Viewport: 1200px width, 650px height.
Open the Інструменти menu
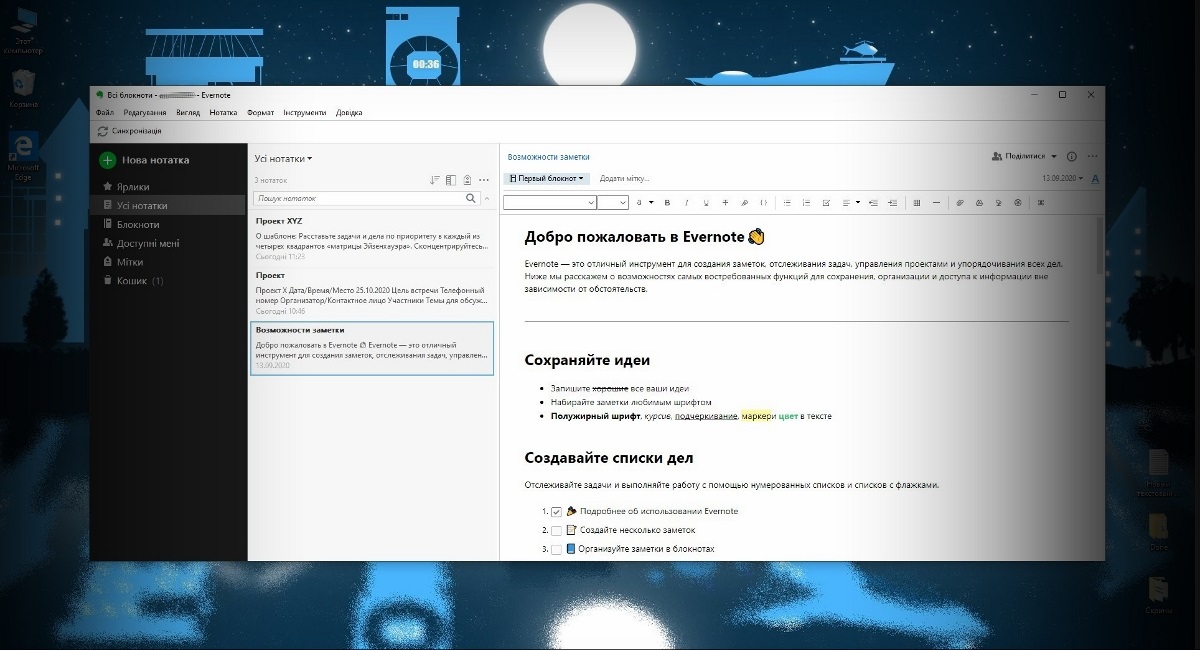pos(304,113)
